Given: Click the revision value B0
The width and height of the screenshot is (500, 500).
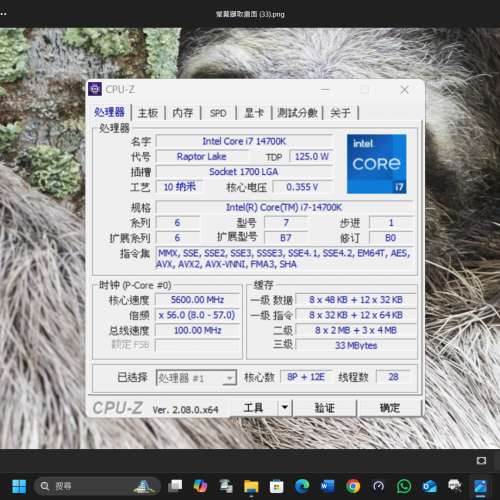Looking at the screenshot, I should click(391, 238).
